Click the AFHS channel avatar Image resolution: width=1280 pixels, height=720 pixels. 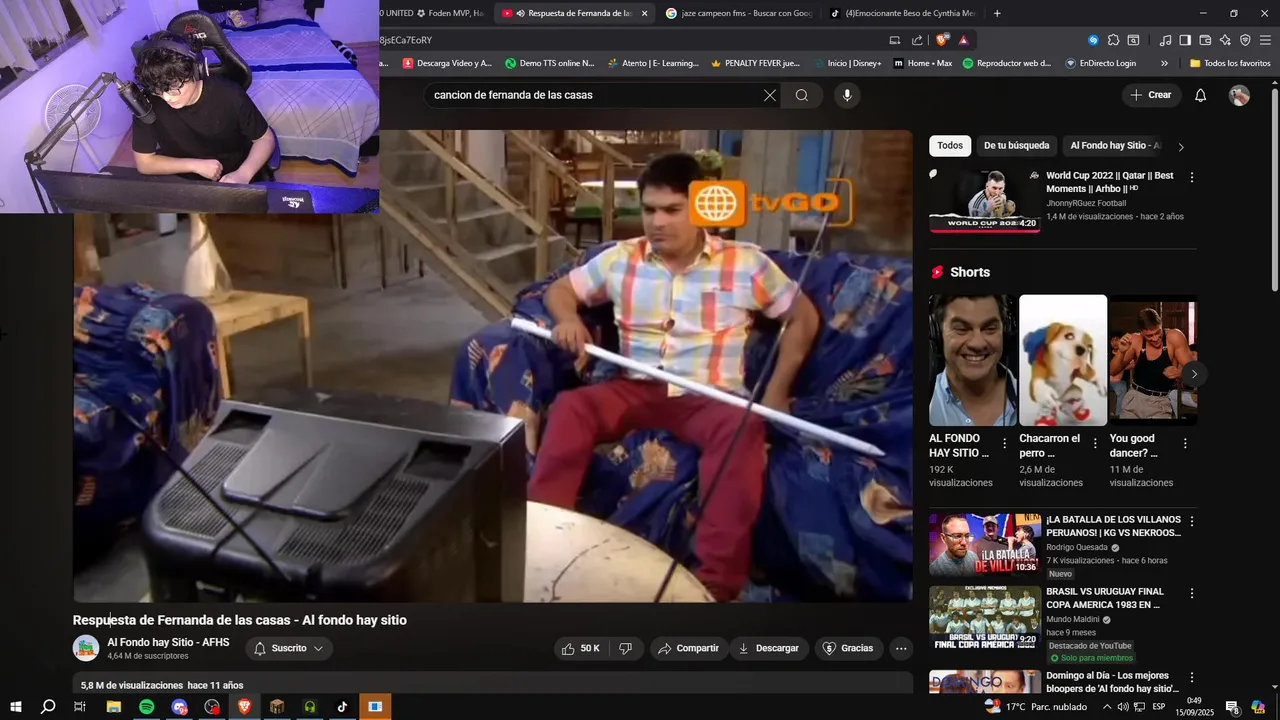(x=86, y=648)
